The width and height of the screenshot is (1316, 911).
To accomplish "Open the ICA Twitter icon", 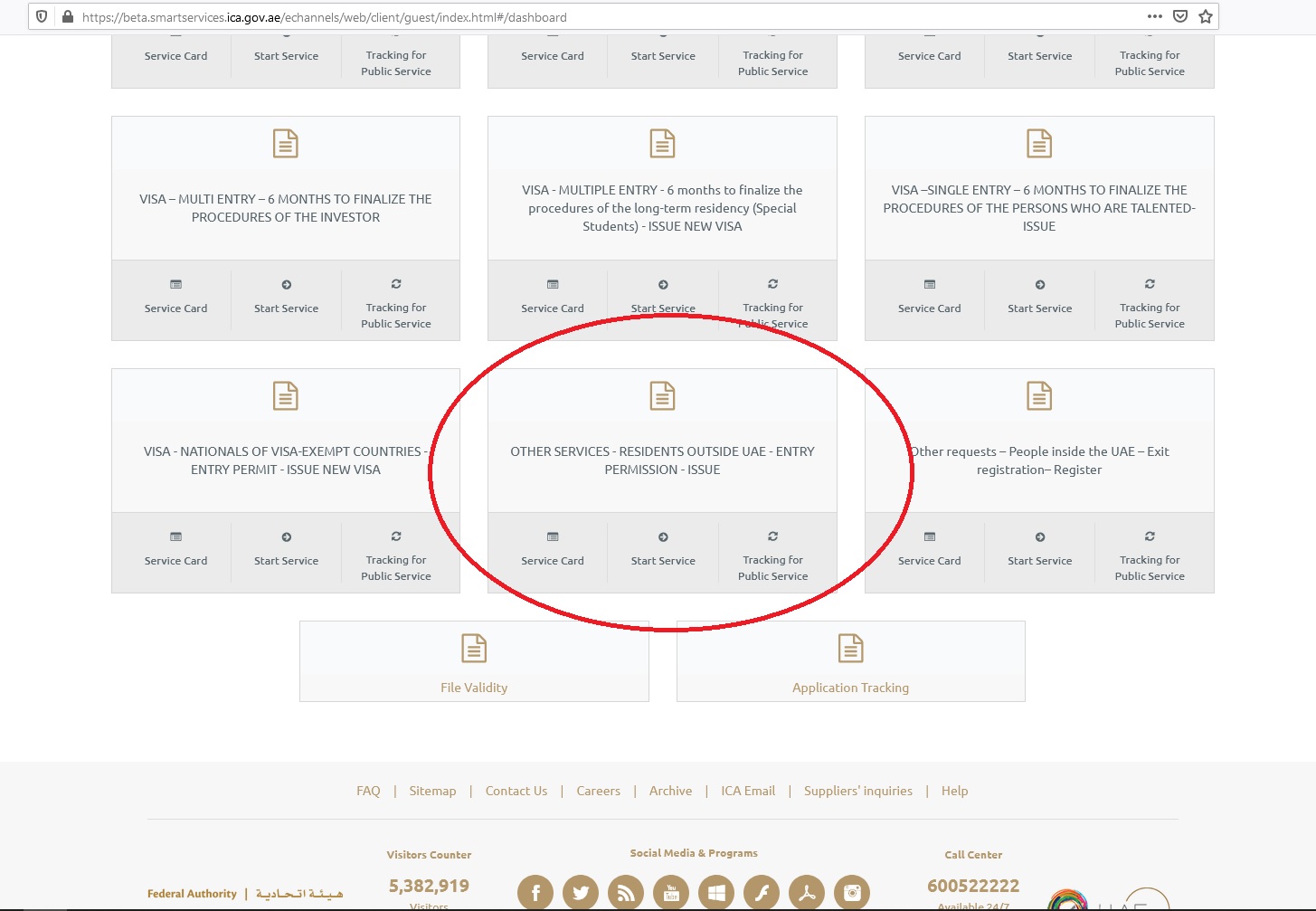I will click(580, 892).
